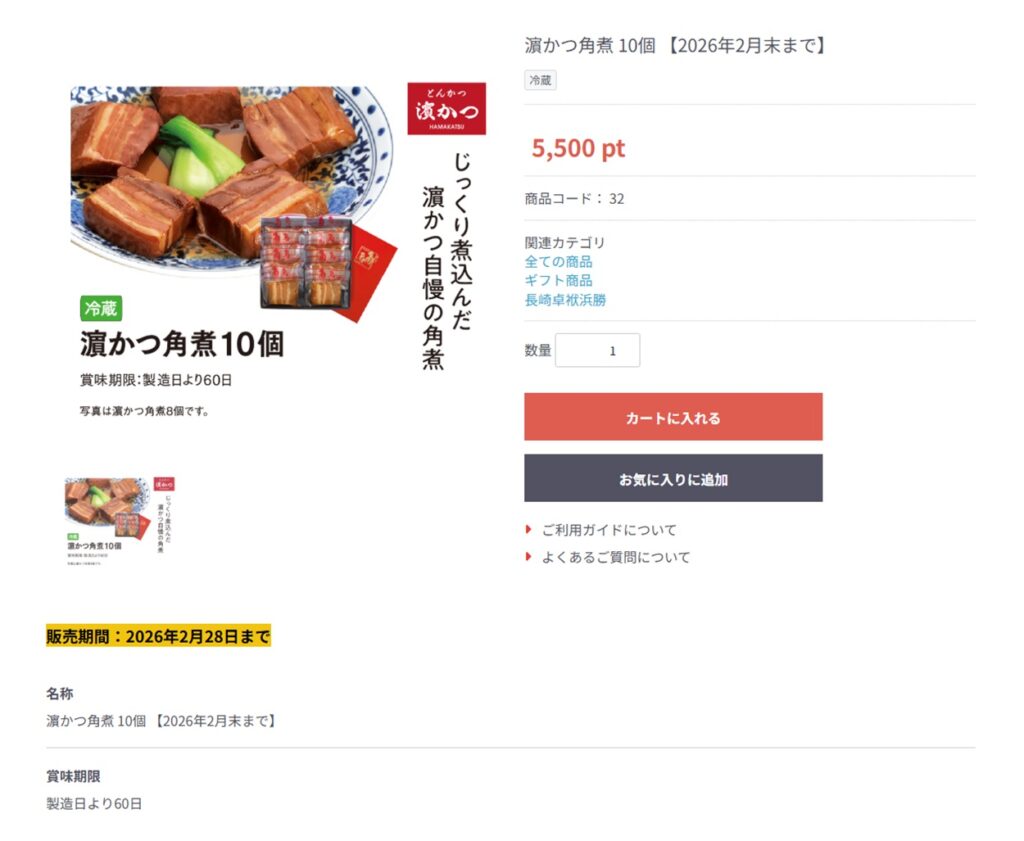
Task: Click the red arrow beside ご利用ガイドについて
Action: coord(528,530)
